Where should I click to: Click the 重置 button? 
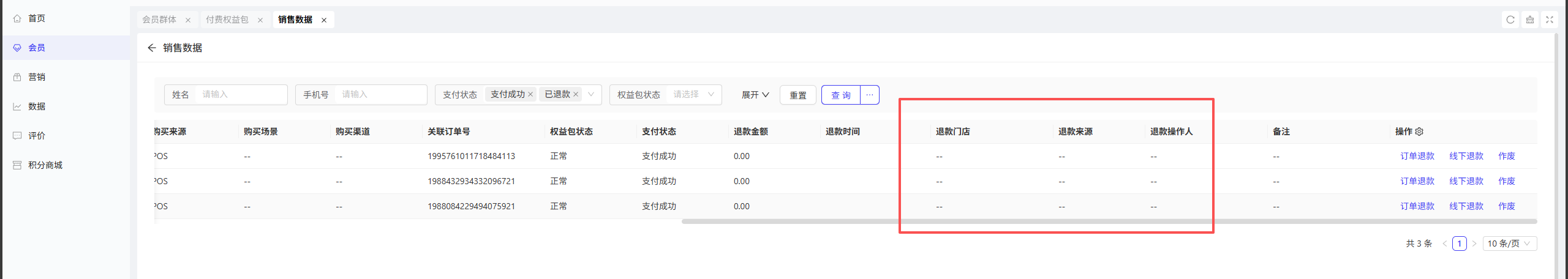797,95
